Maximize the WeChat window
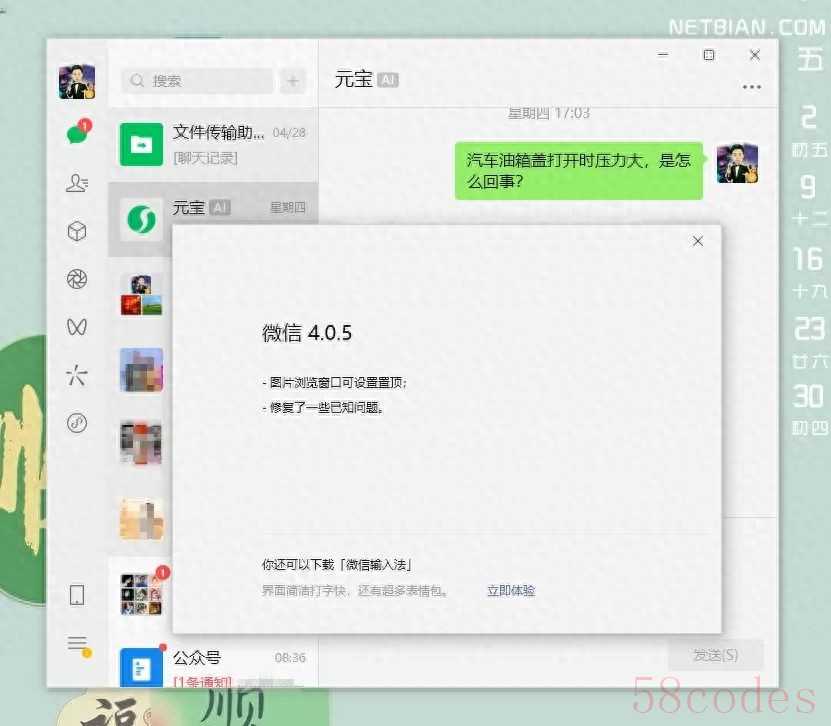The width and height of the screenshot is (831, 726). (x=709, y=55)
